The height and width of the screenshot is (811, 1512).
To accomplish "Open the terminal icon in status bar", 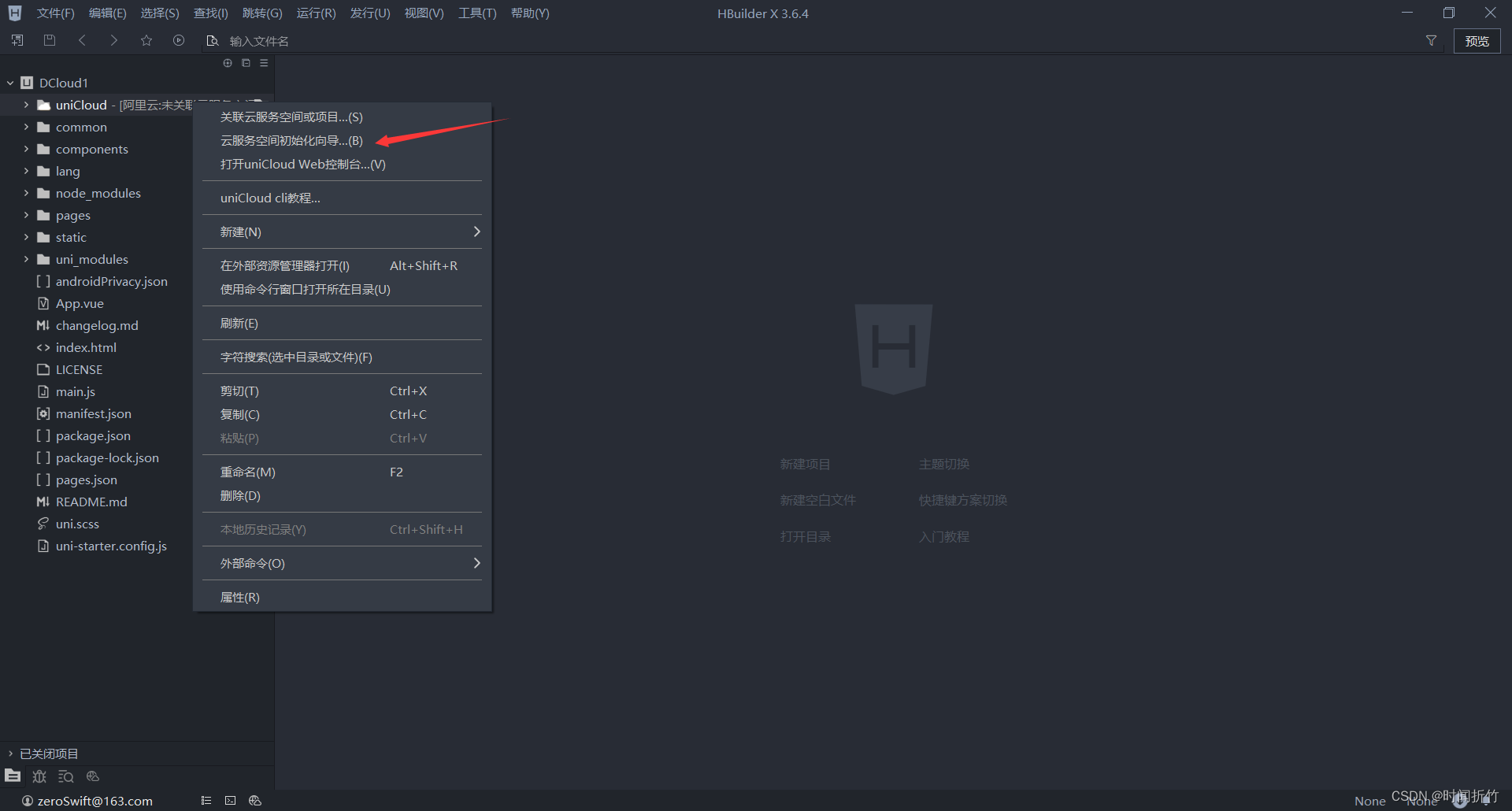I will pos(230,800).
